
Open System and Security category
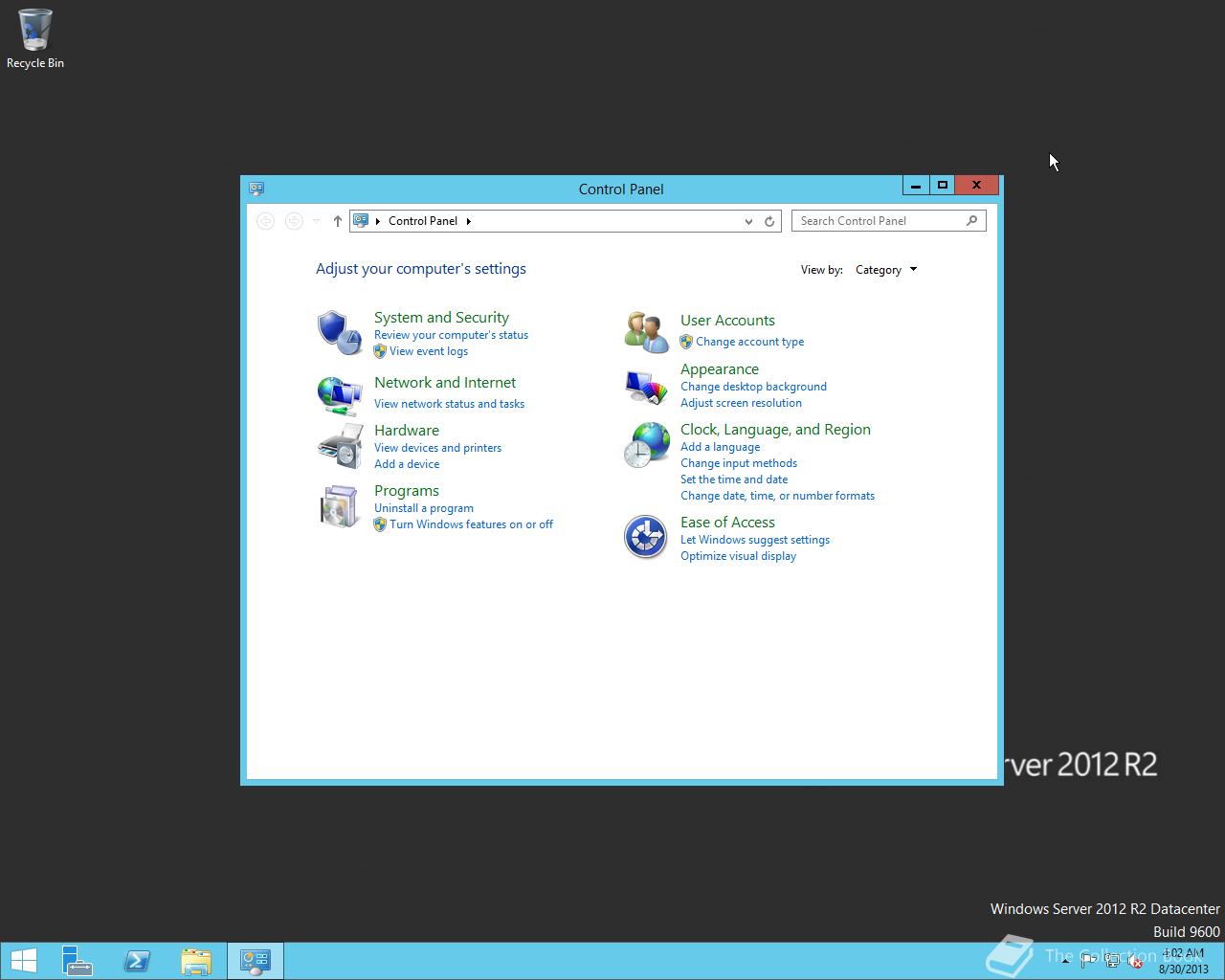tap(441, 318)
